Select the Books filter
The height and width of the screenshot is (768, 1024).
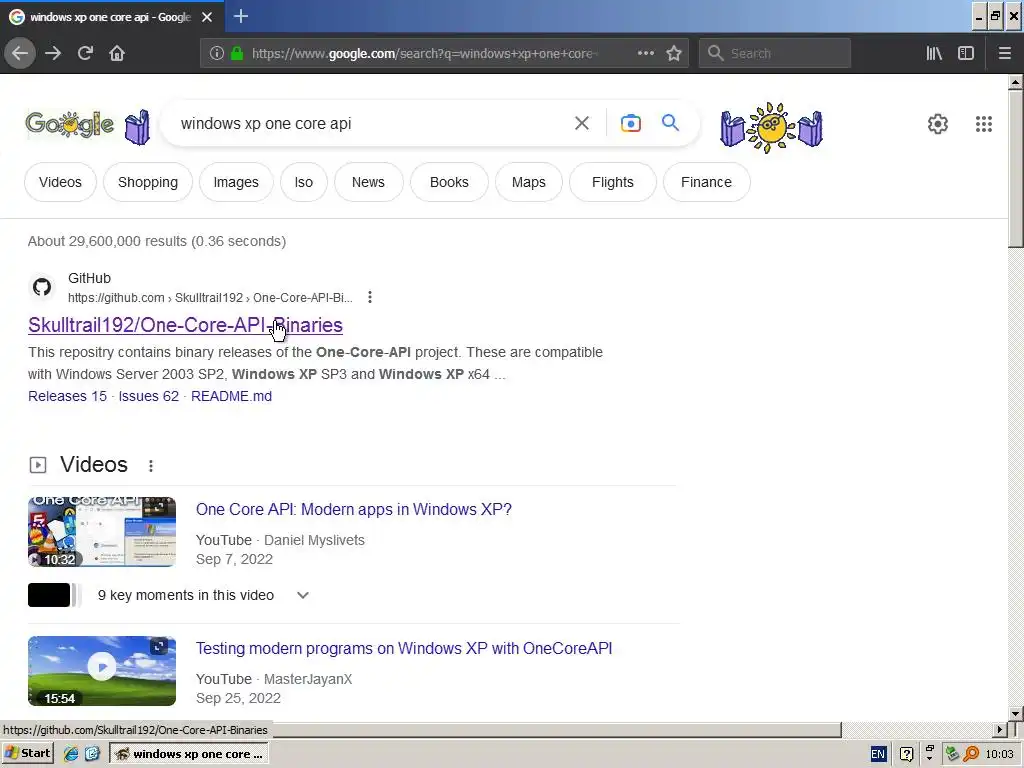(x=449, y=182)
